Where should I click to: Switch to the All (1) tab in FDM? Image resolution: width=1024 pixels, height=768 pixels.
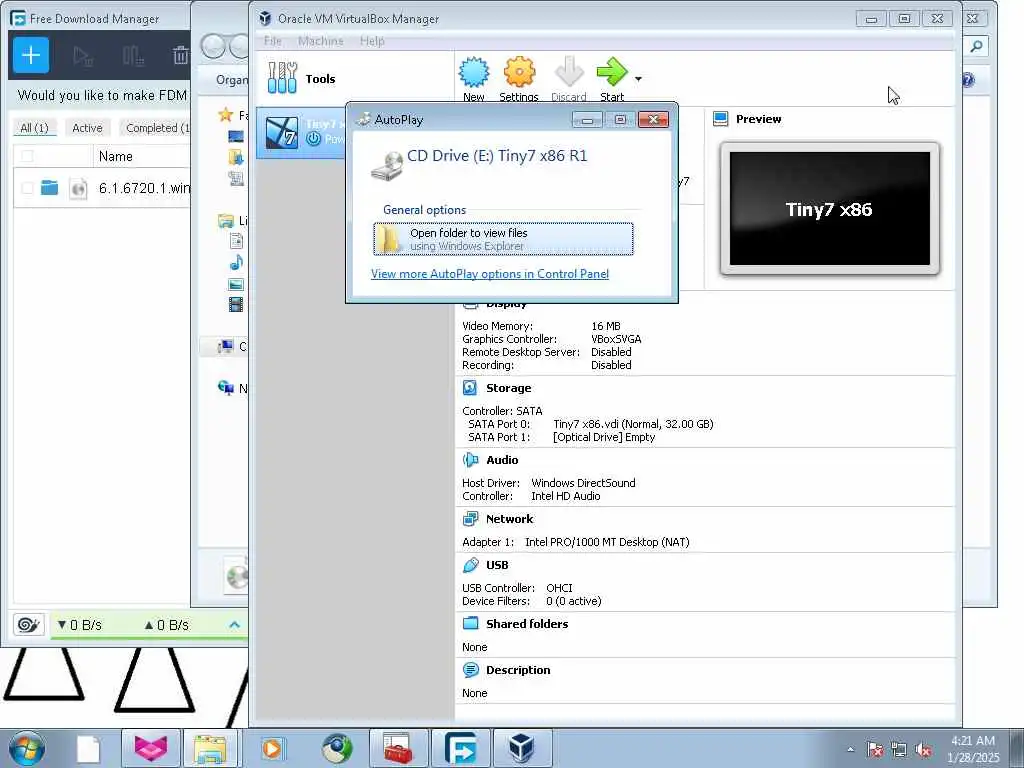pyautogui.click(x=35, y=128)
